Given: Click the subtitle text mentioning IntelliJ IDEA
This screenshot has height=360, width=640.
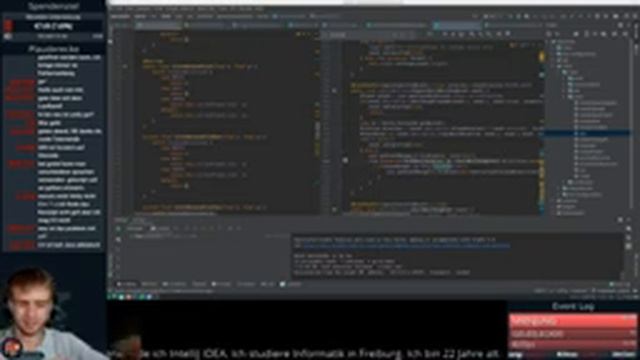Looking at the screenshot, I should [304, 353].
